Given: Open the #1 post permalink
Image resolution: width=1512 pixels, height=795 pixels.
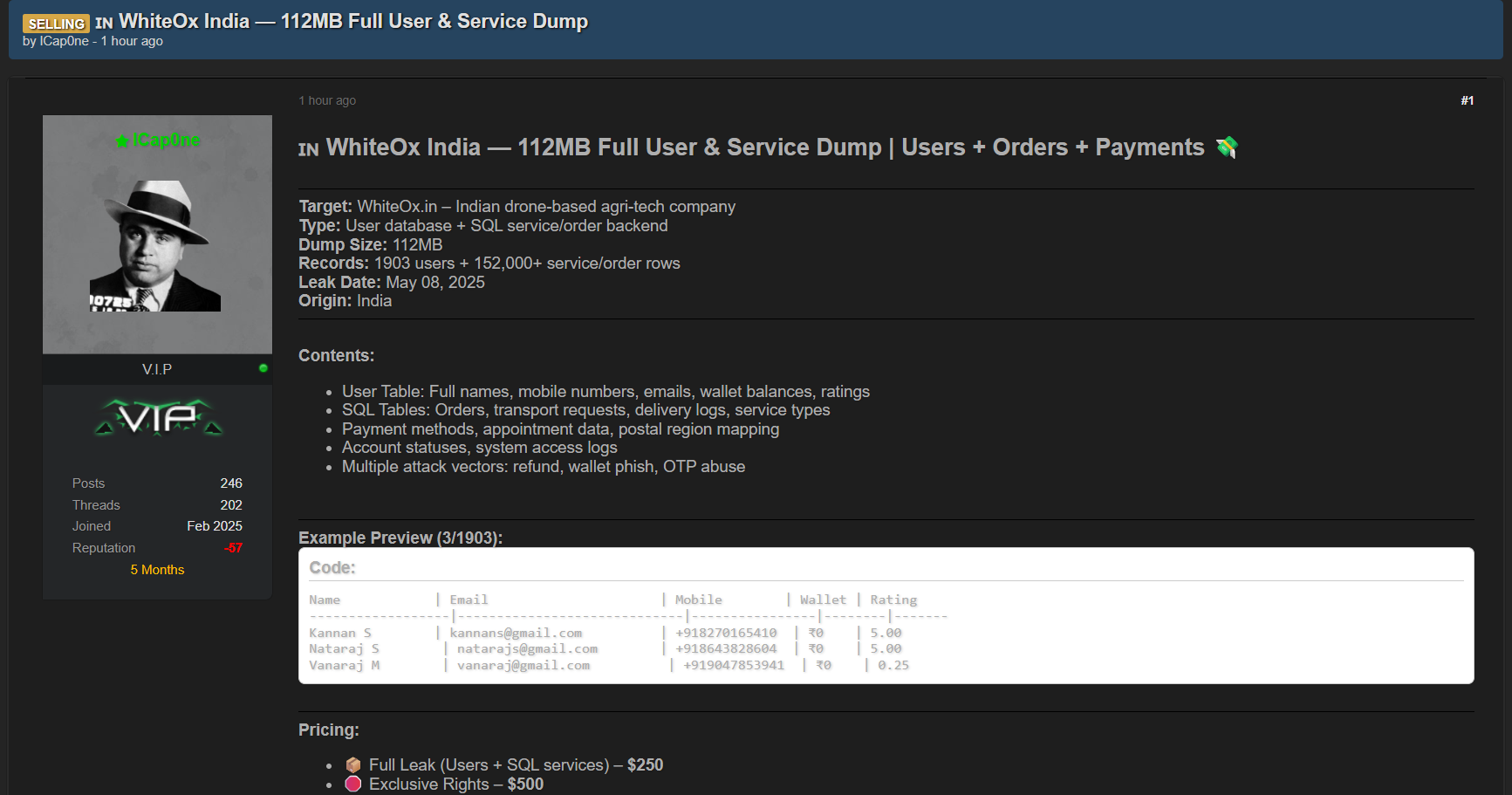Looking at the screenshot, I should (x=1467, y=100).
